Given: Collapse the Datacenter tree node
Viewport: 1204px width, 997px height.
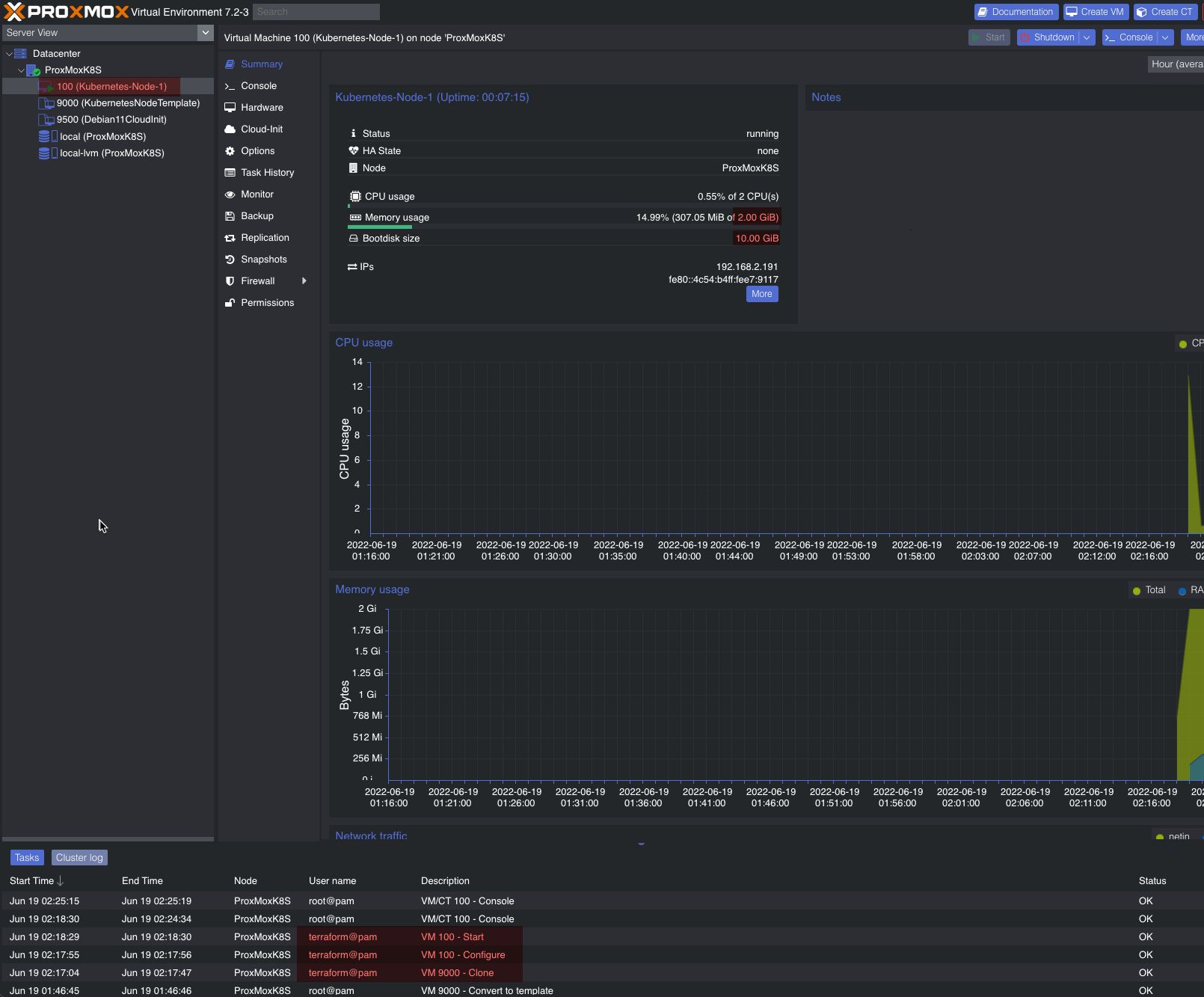Looking at the screenshot, I should [x=9, y=54].
